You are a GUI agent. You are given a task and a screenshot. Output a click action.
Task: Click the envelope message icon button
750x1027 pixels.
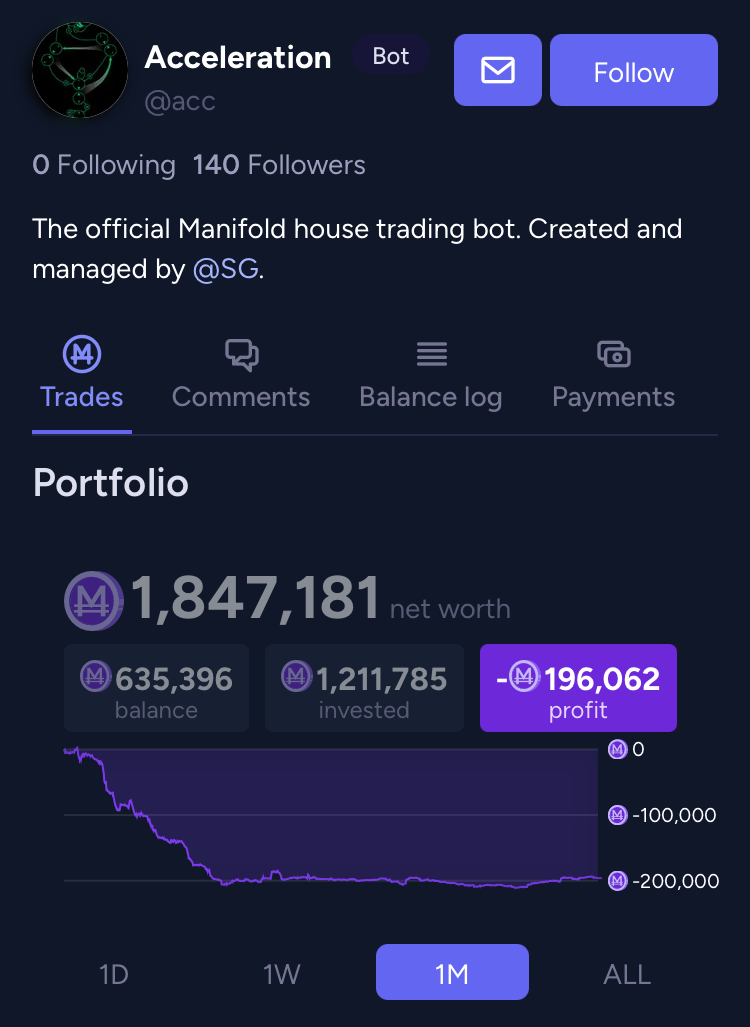coord(498,70)
